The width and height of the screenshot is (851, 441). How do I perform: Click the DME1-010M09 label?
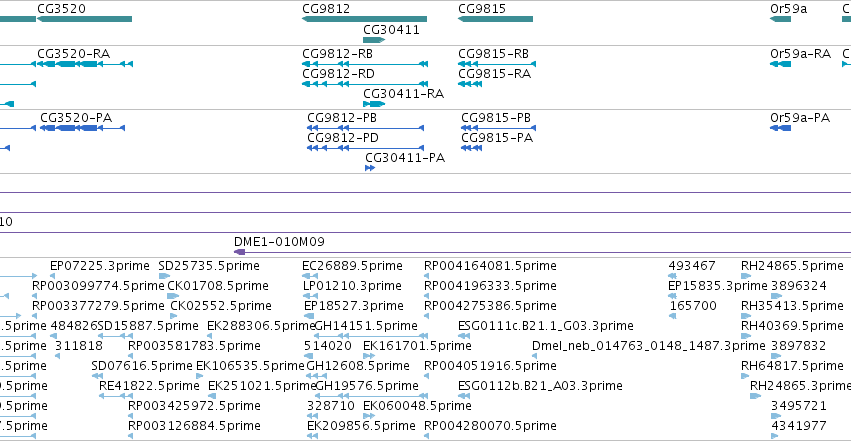(279, 241)
